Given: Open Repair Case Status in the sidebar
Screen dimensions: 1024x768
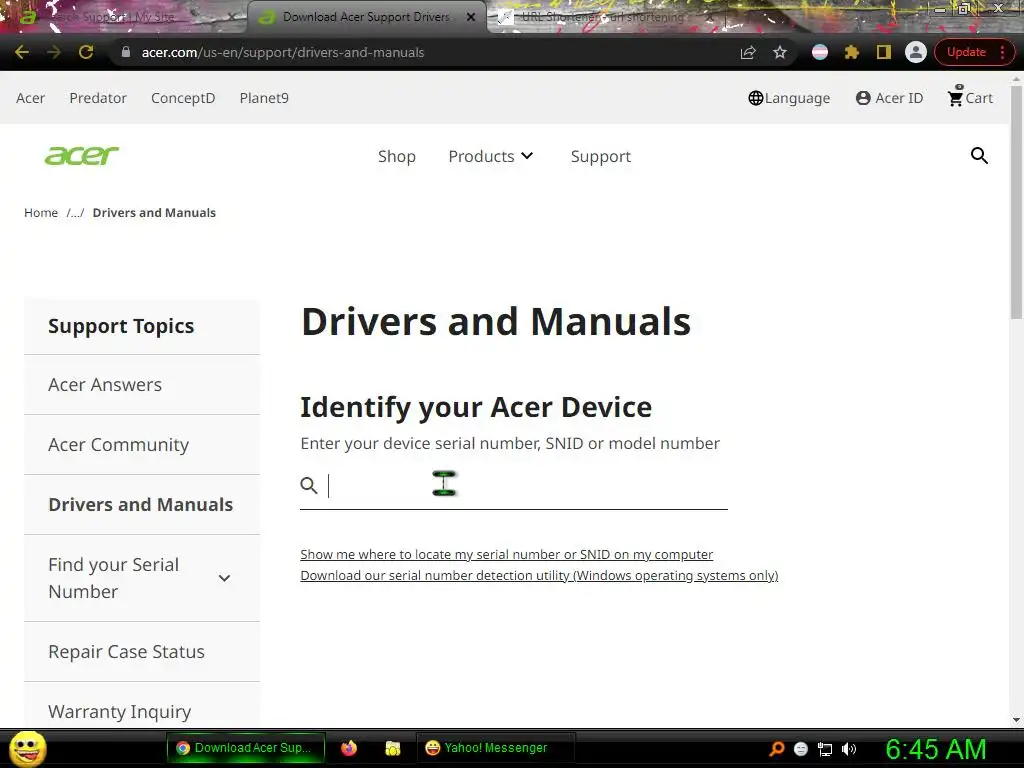Looking at the screenshot, I should point(142,652).
